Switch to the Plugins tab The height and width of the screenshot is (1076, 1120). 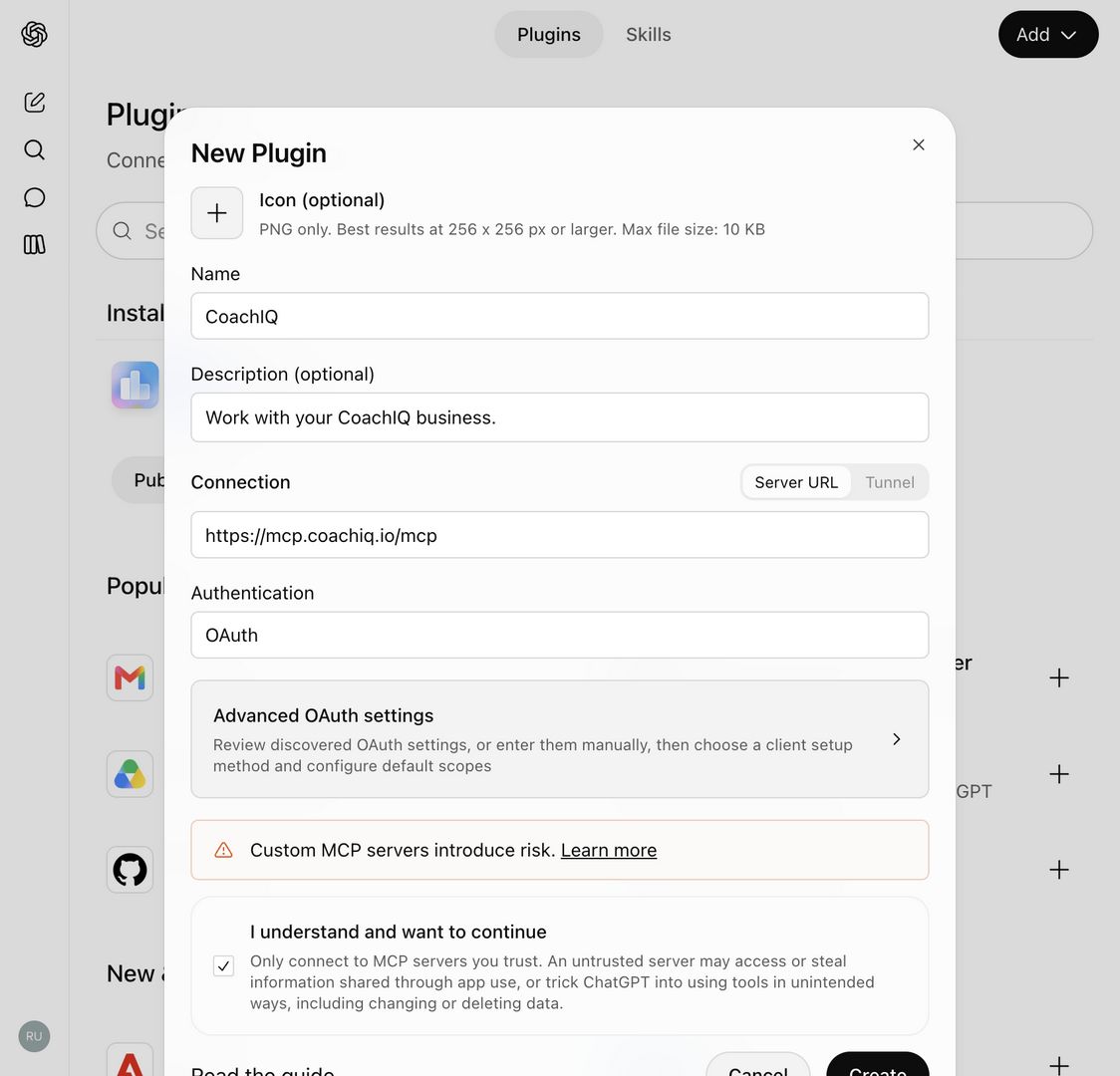click(549, 34)
